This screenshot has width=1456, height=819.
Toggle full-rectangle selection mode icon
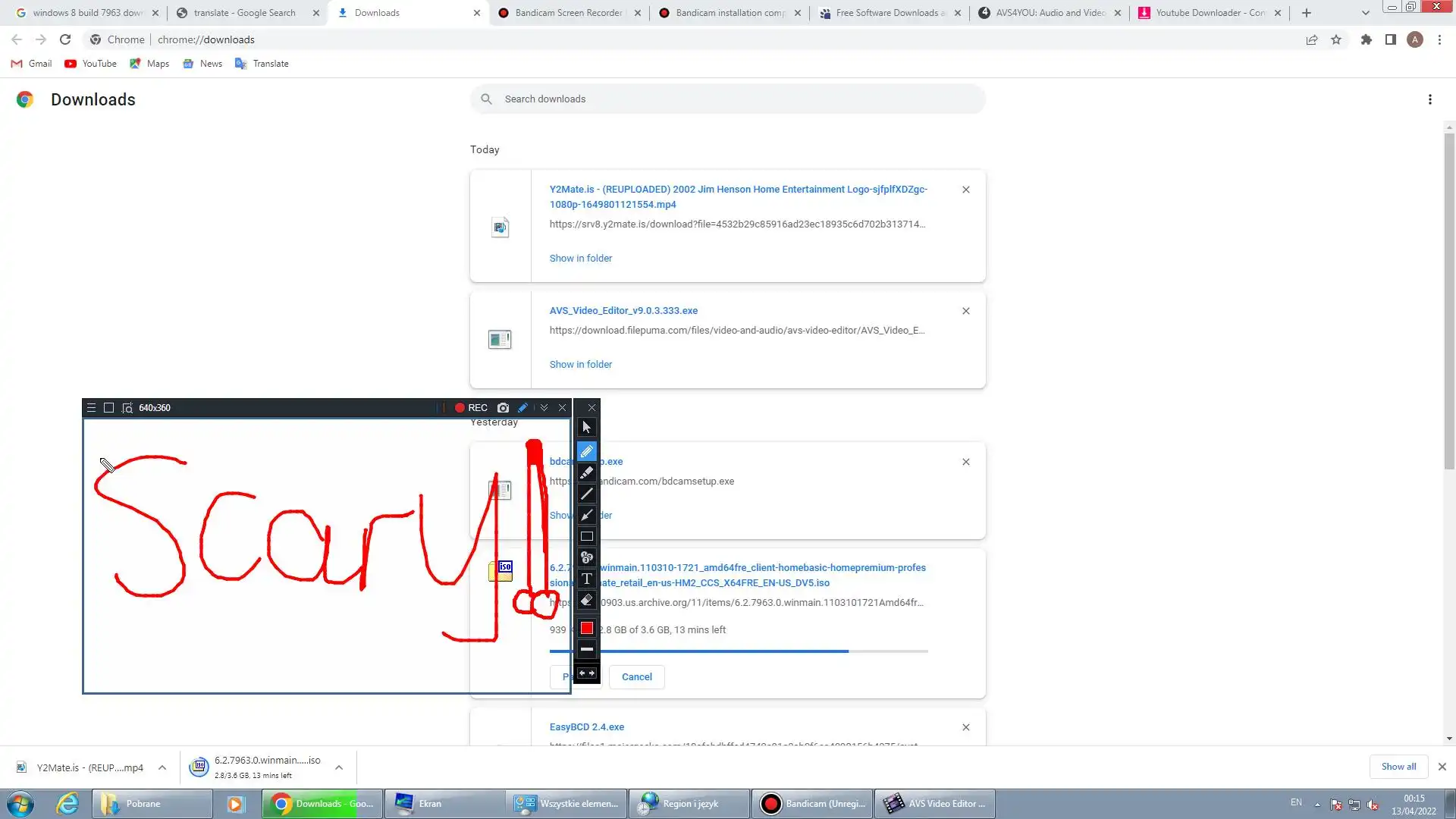(108, 408)
